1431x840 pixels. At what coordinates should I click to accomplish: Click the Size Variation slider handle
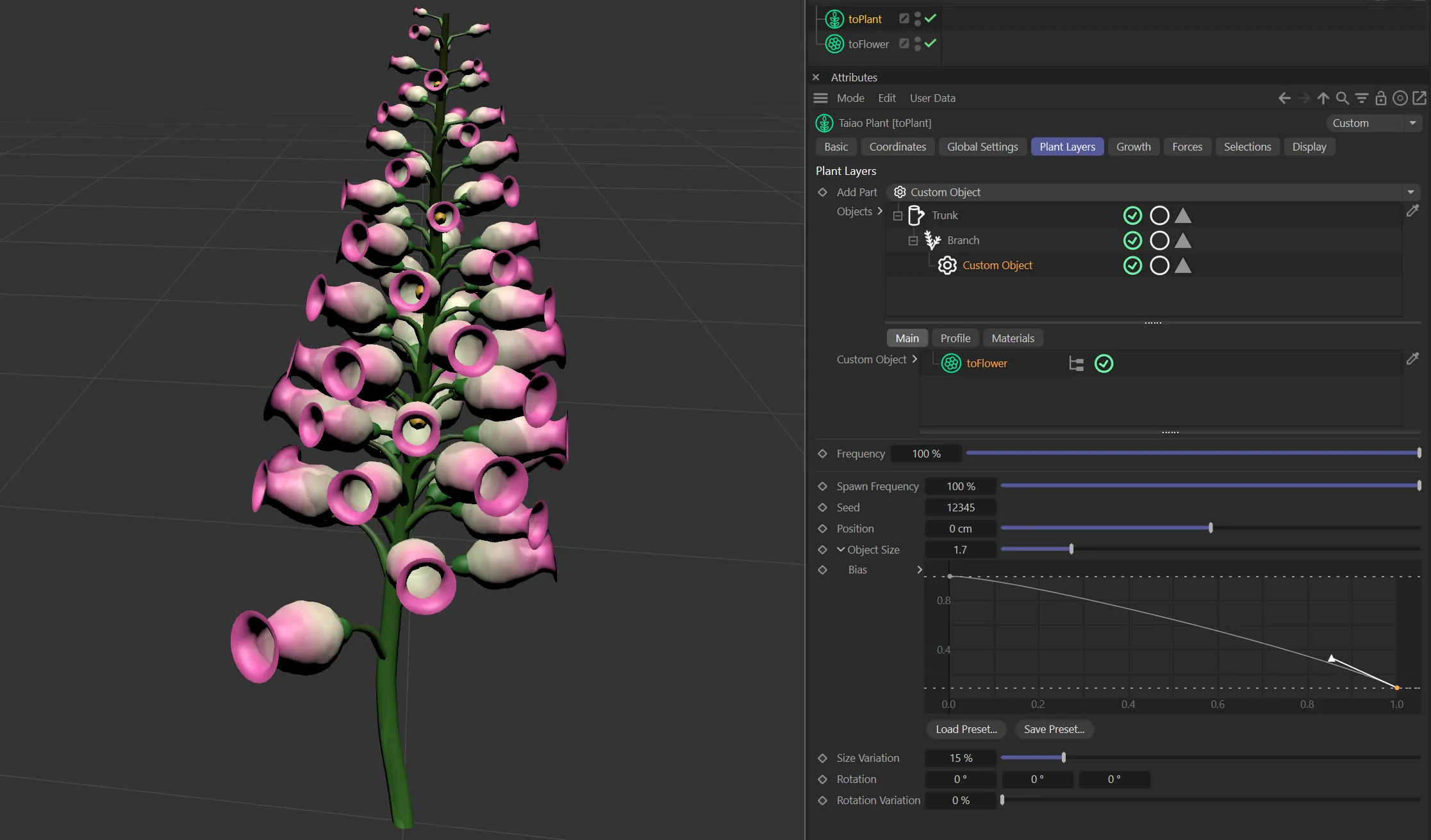coord(1064,758)
